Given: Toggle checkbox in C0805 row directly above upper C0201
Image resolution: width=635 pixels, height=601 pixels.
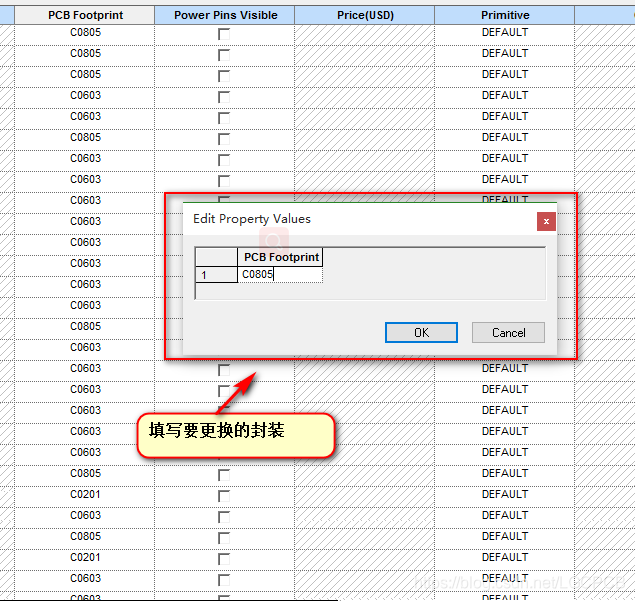Looking at the screenshot, I should 224,475.
